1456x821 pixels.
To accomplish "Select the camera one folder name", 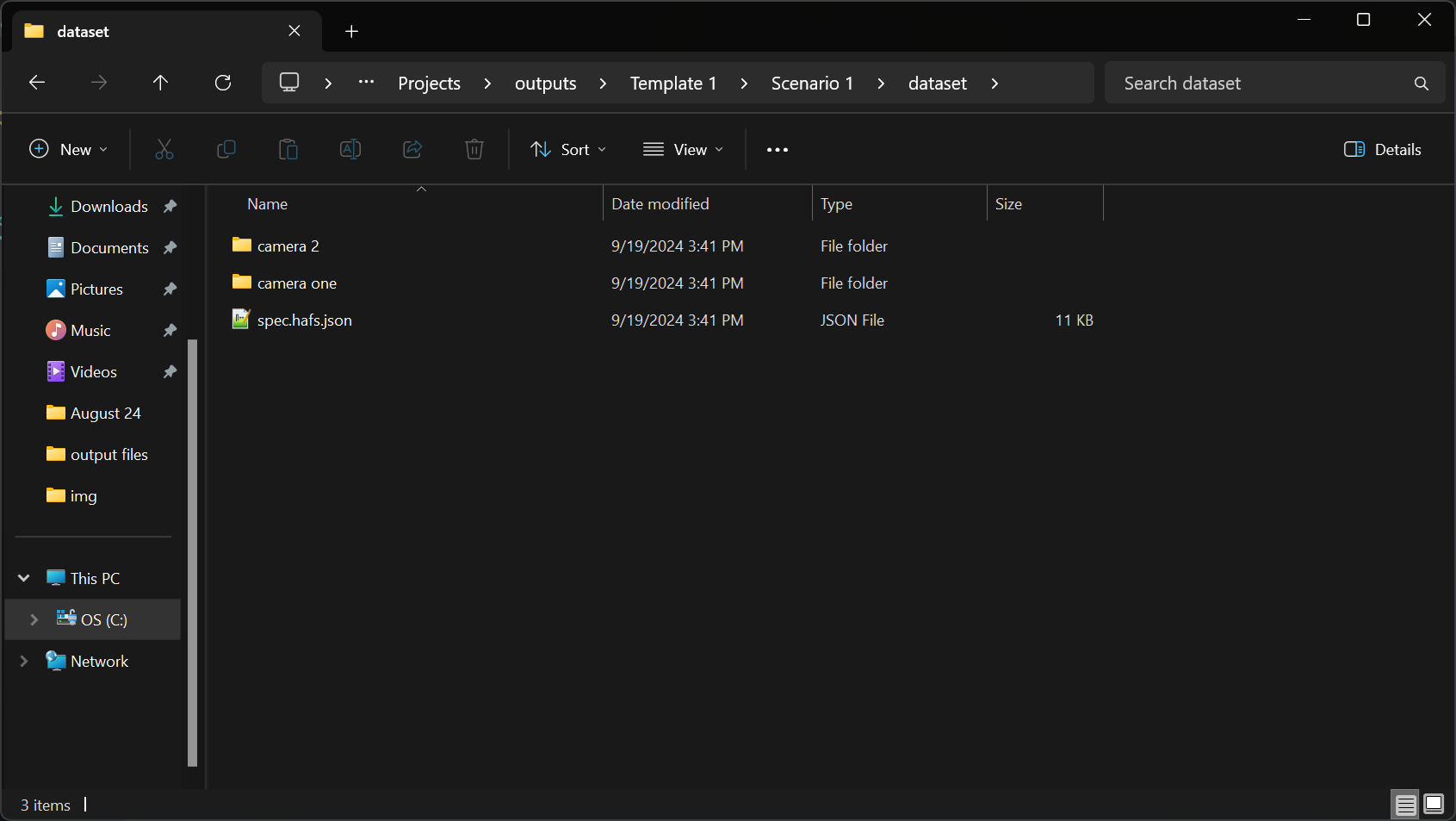I will [x=297, y=283].
